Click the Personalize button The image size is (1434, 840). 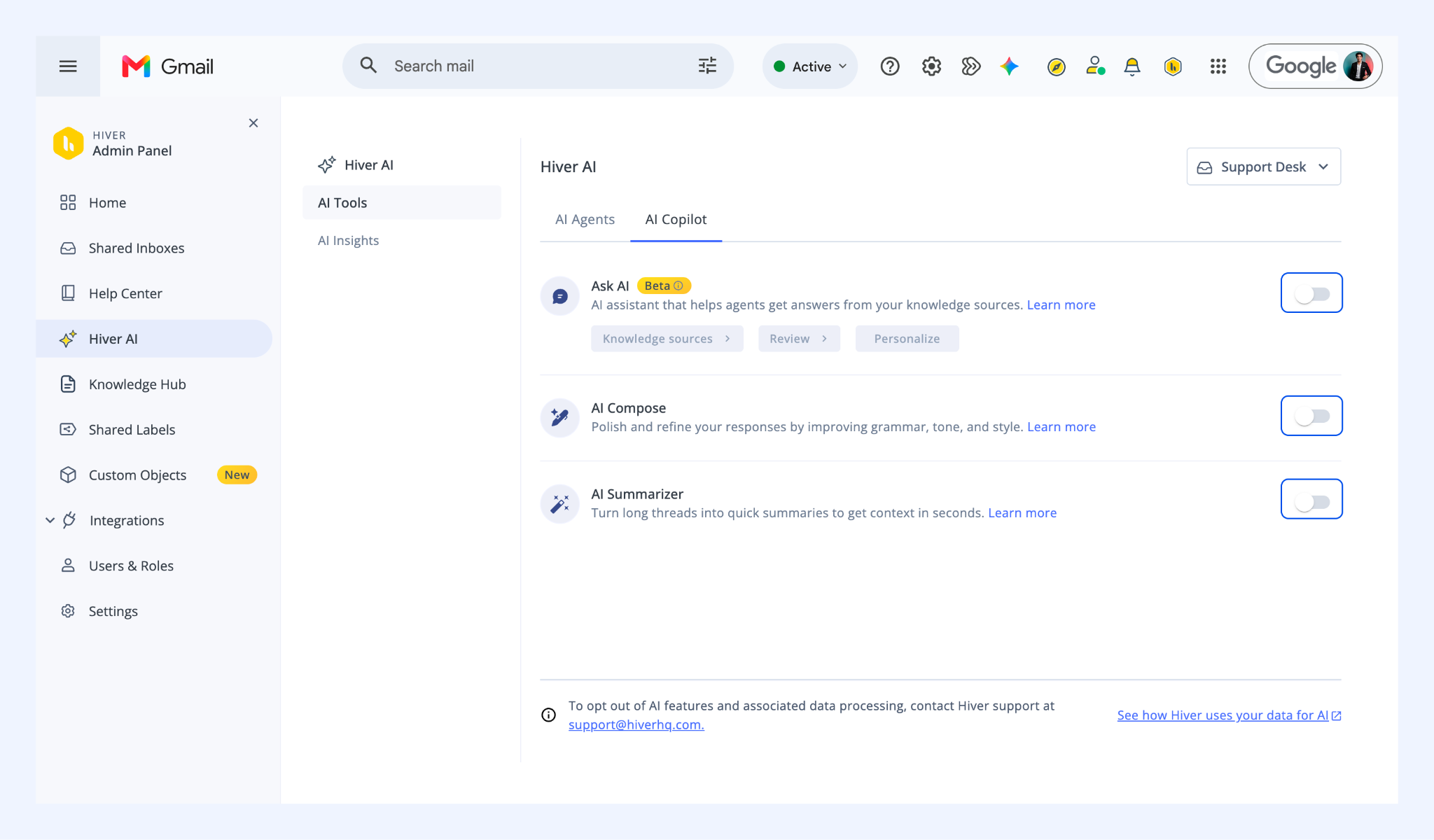[907, 339]
